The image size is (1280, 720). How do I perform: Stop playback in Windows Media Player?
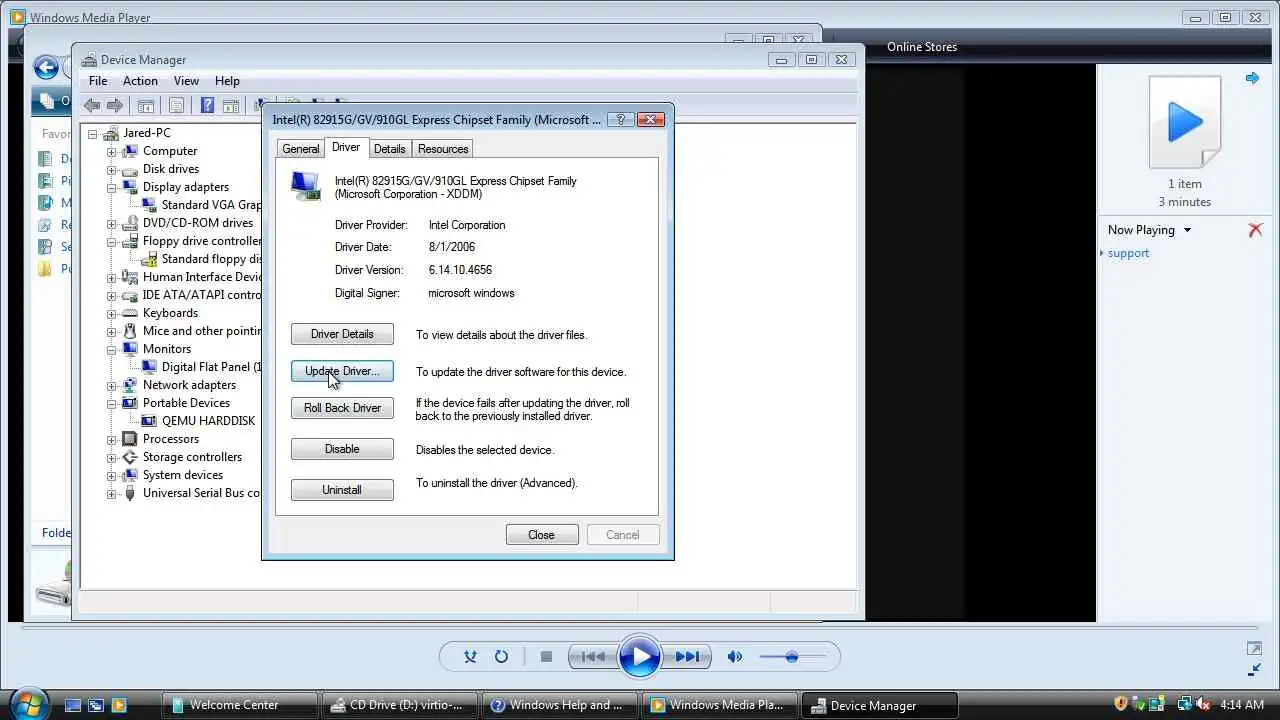pyautogui.click(x=546, y=657)
